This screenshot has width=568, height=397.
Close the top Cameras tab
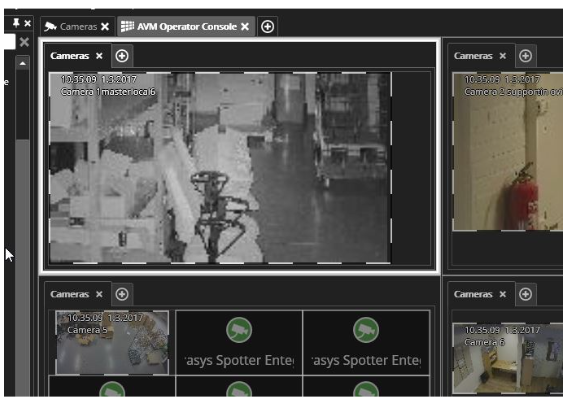[x=105, y=26]
